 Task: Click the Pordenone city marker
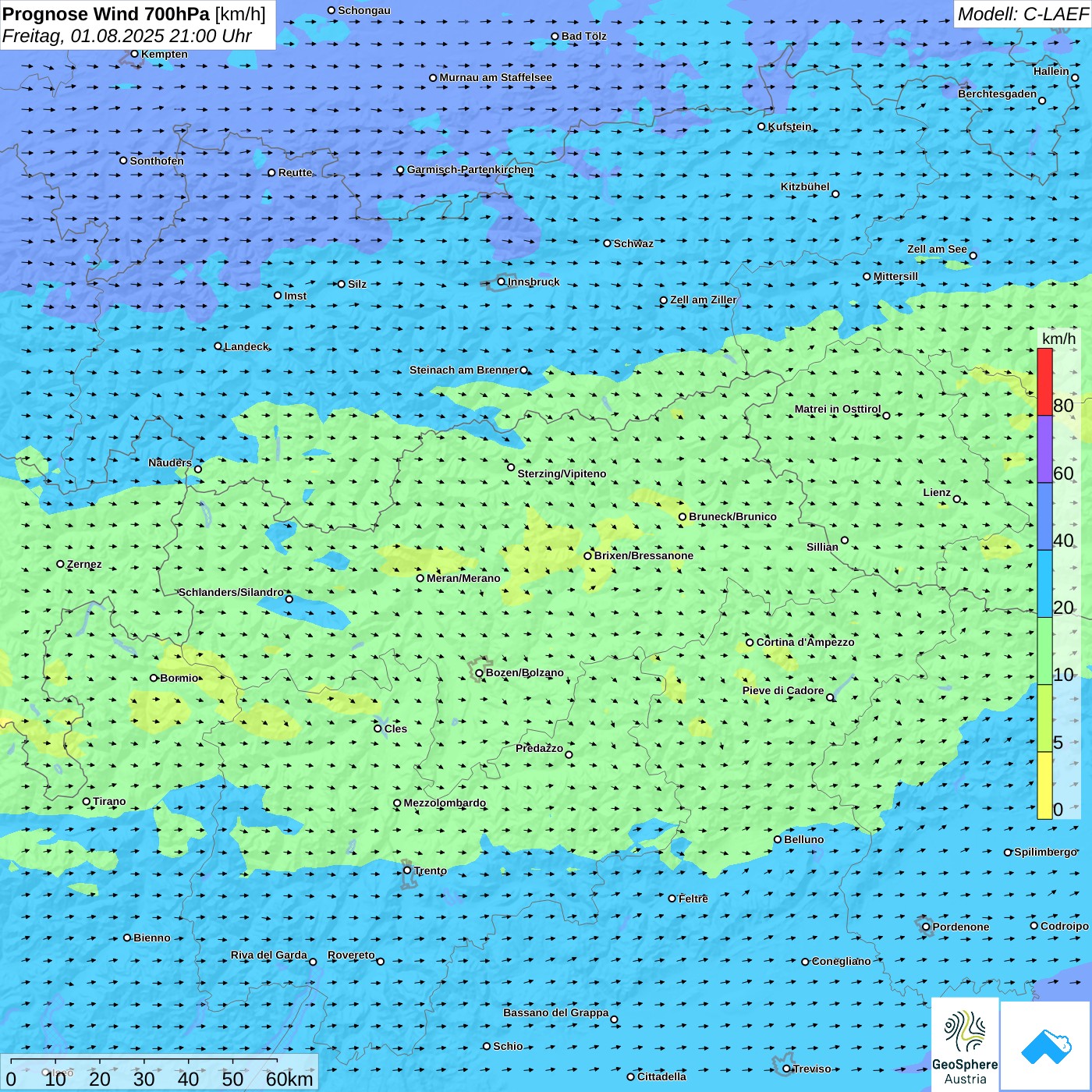tap(927, 927)
